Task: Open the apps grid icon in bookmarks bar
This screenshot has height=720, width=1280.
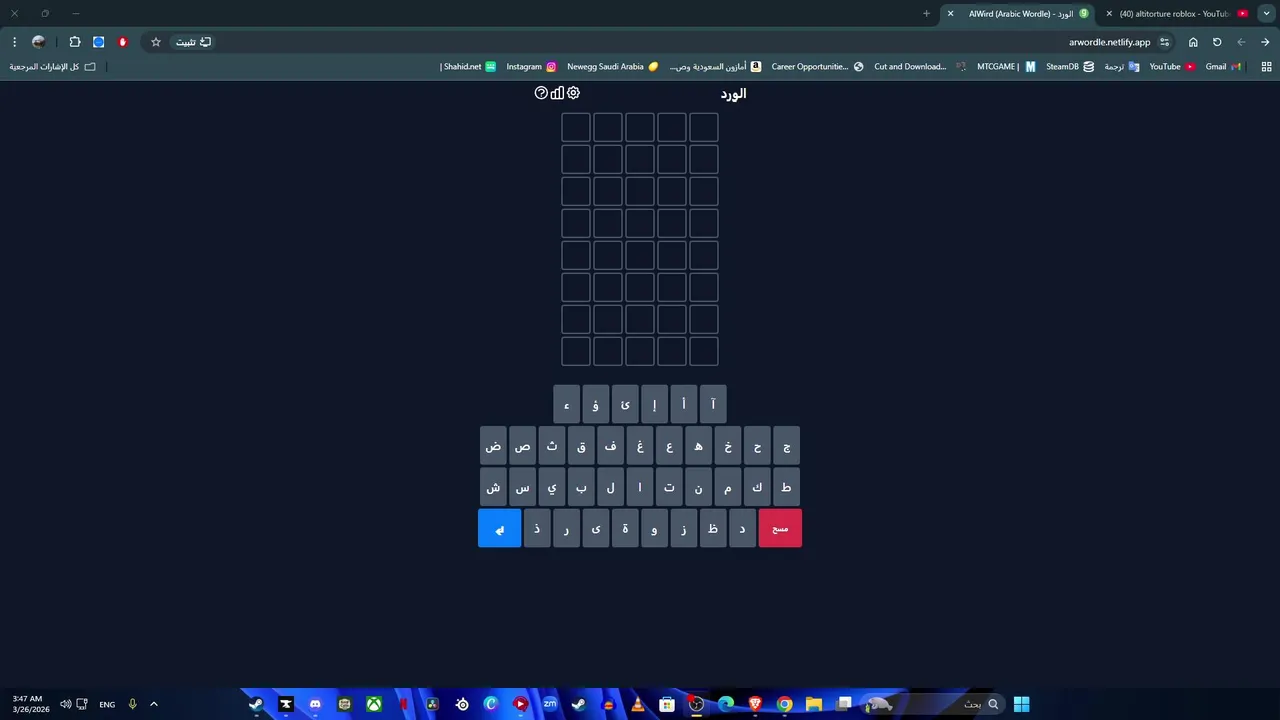Action: [x=1266, y=67]
